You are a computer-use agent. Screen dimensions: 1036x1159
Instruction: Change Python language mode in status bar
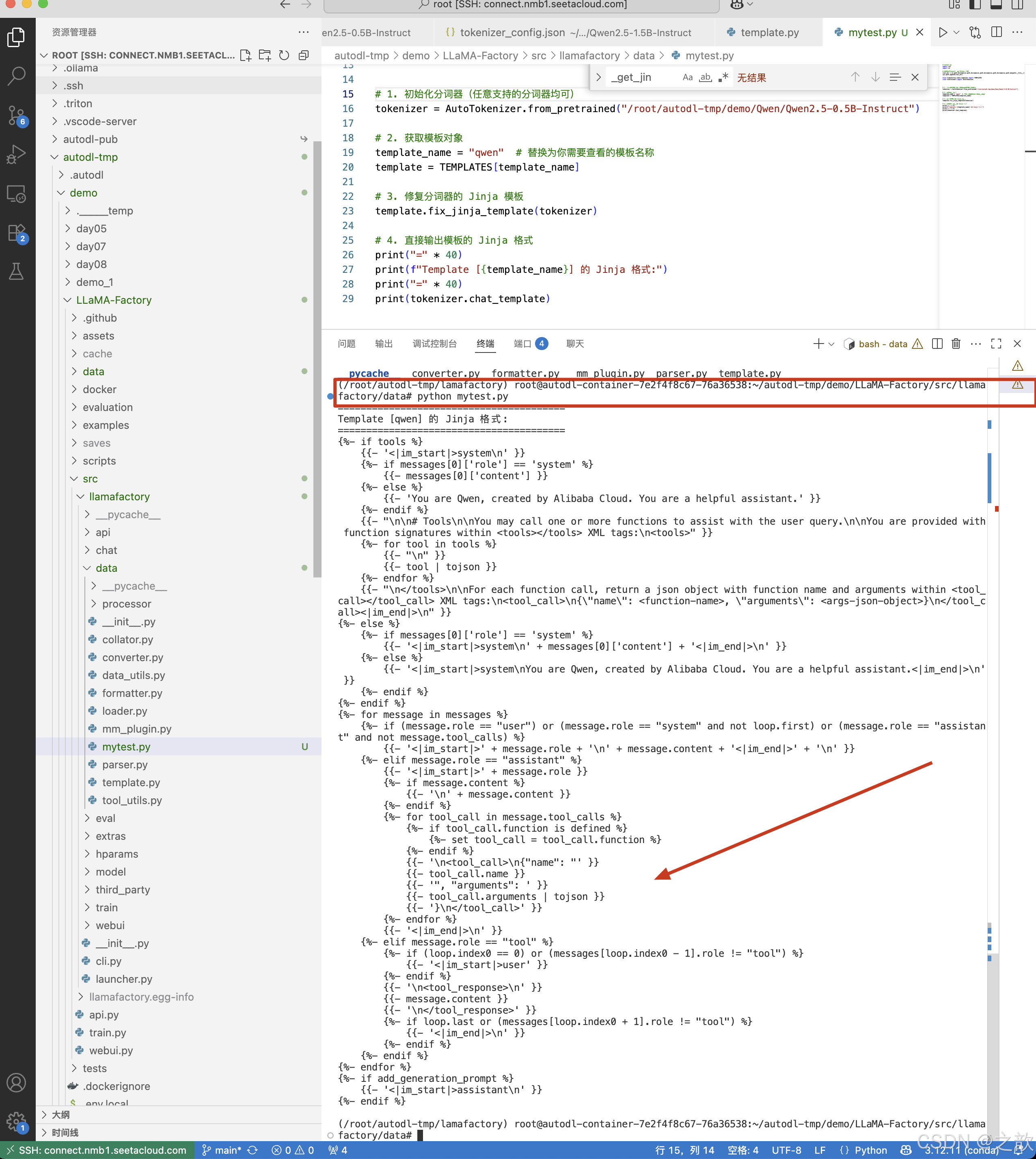[x=870, y=1150]
